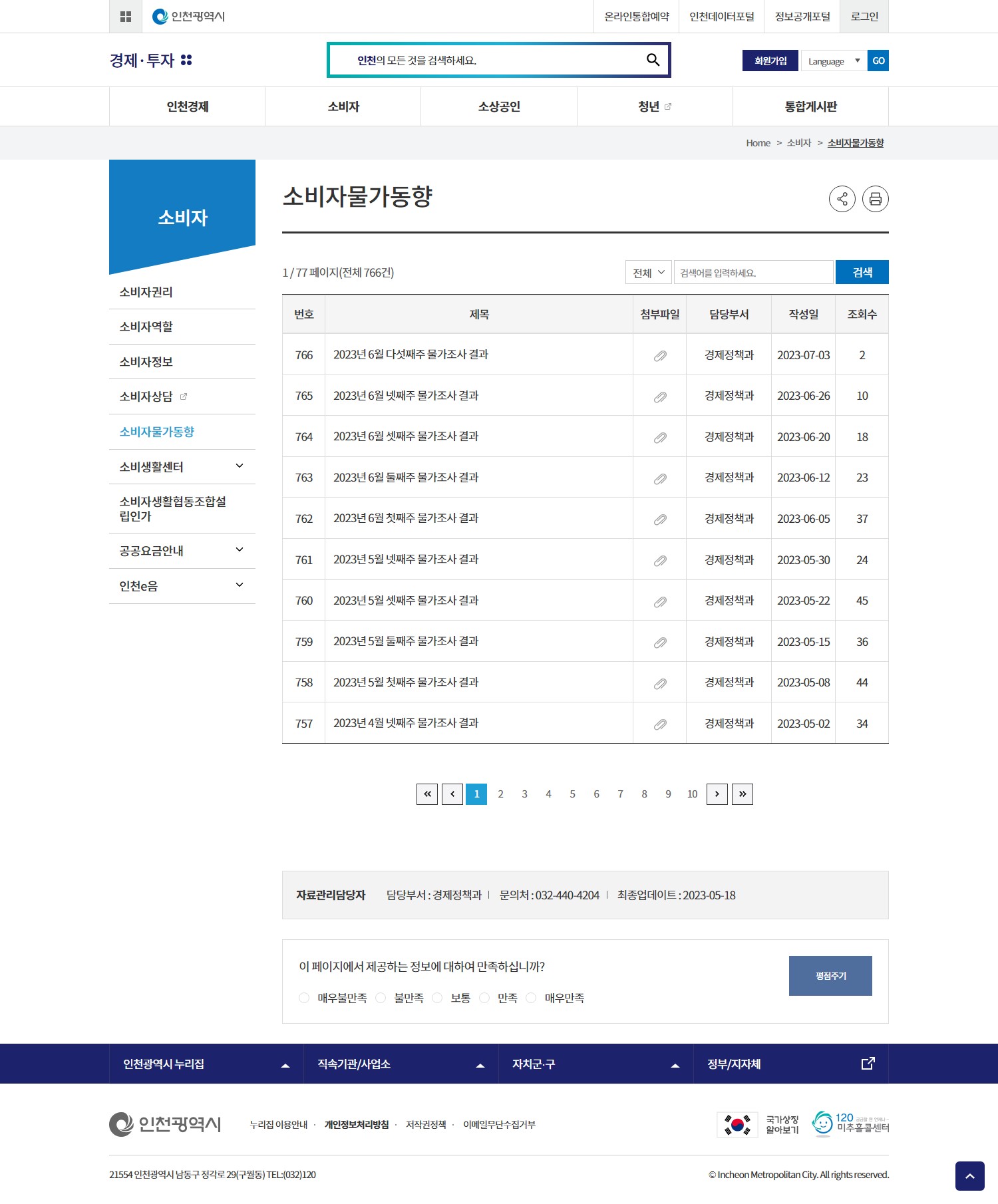Open 정보공개포털 top link
Screen dimensions: 998x1204
click(x=802, y=17)
